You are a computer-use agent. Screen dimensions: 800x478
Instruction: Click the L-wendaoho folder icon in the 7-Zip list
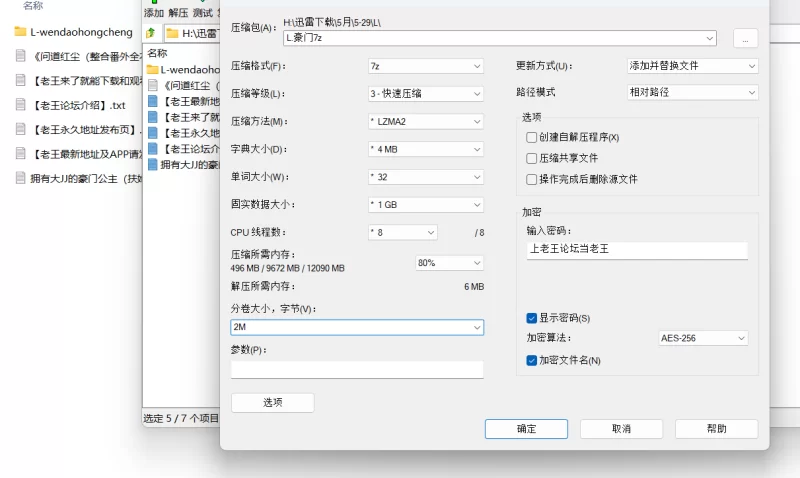point(153,69)
